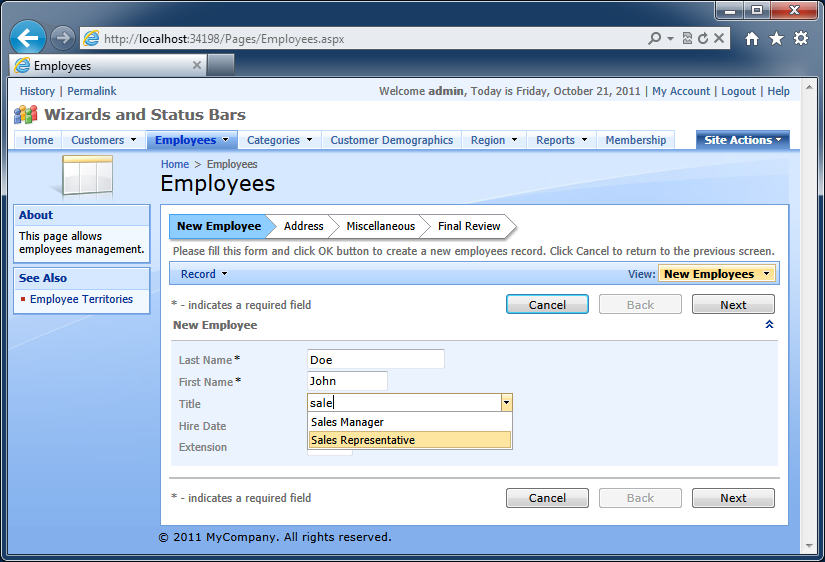Click the top Cancel button
Viewport: 825px width, 562px height.
point(547,305)
